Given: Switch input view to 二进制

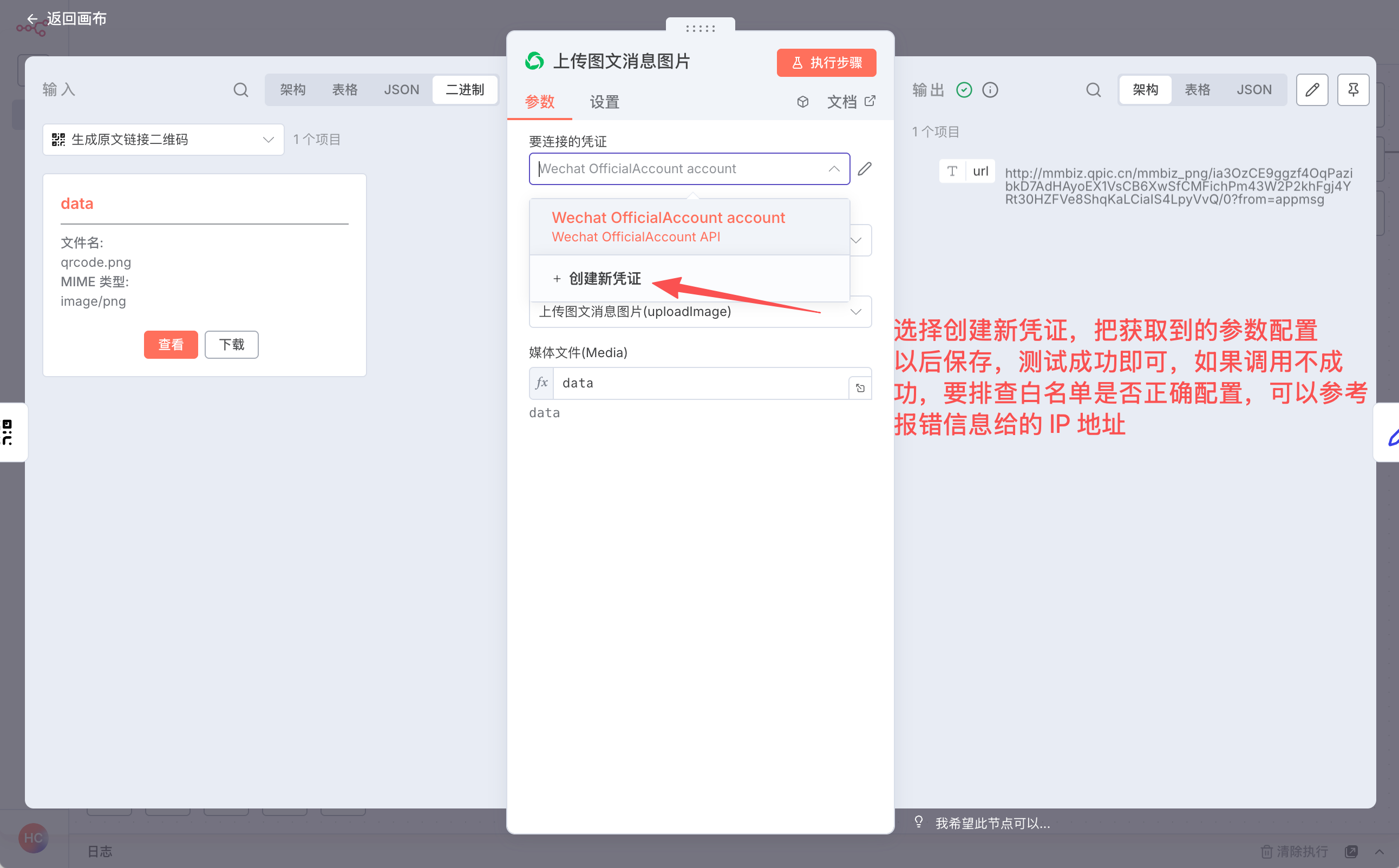Looking at the screenshot, I should click(x=465, y=90).
